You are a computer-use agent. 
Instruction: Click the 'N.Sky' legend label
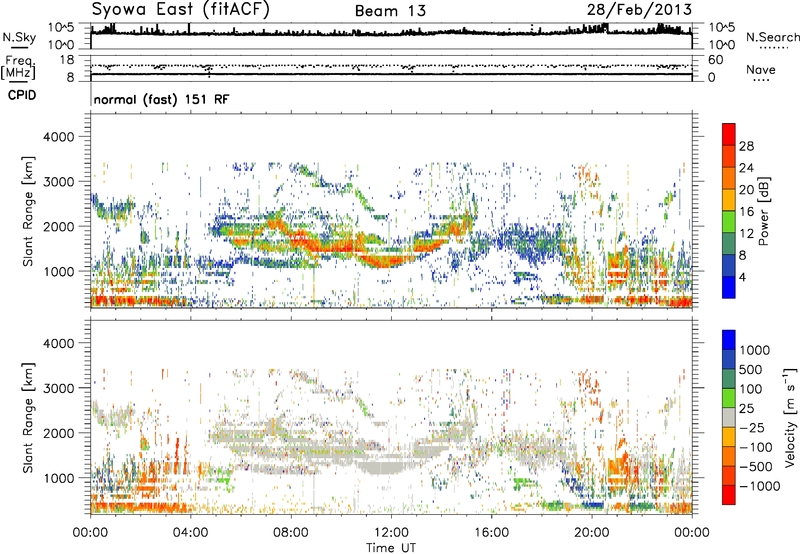click(x=19, y=38)
